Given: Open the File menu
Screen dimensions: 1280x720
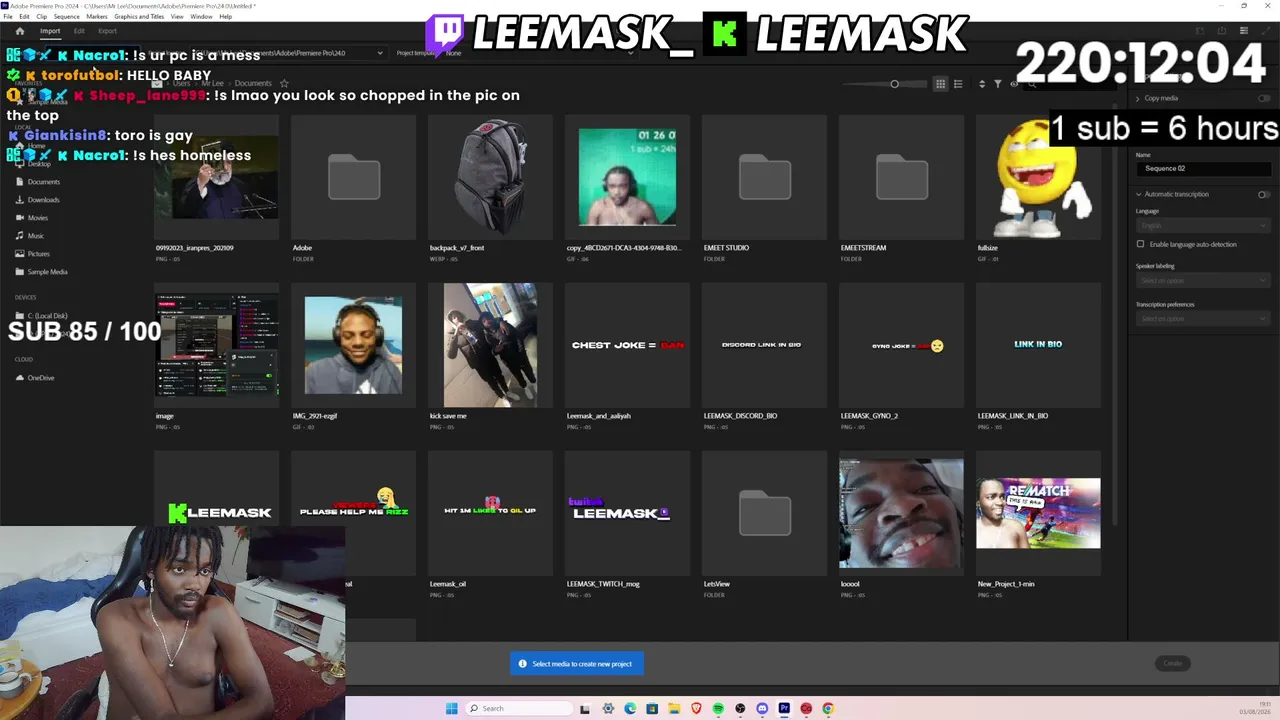Looking at the screenshot, I should (x=8, y=17).
